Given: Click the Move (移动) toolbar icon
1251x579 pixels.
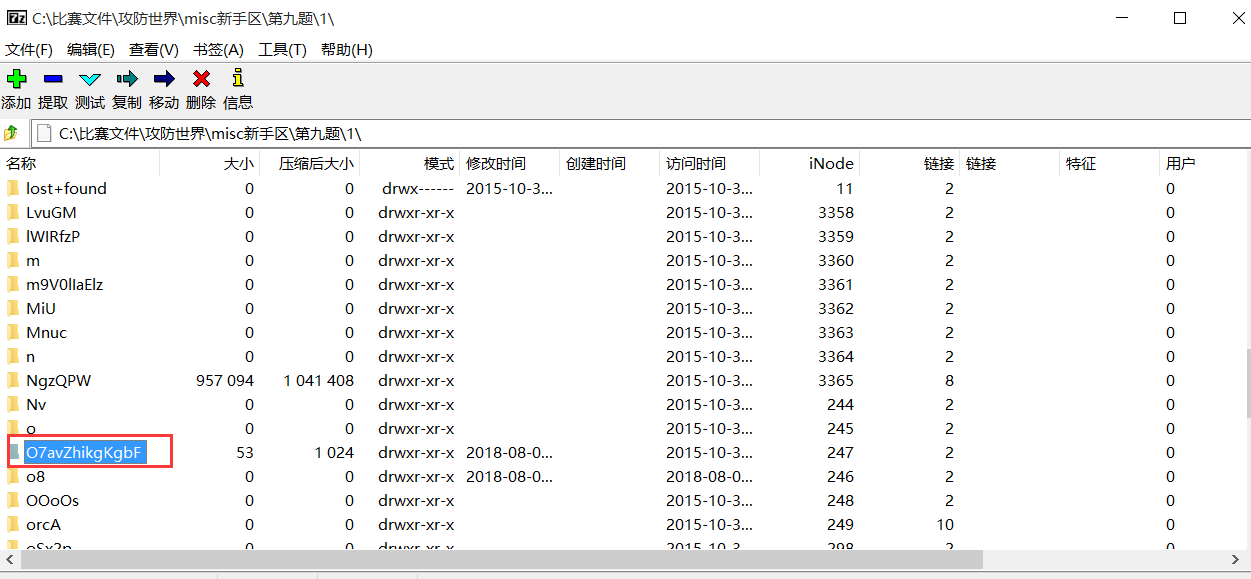Looking at the screenshot, I should tap(163, 78).
